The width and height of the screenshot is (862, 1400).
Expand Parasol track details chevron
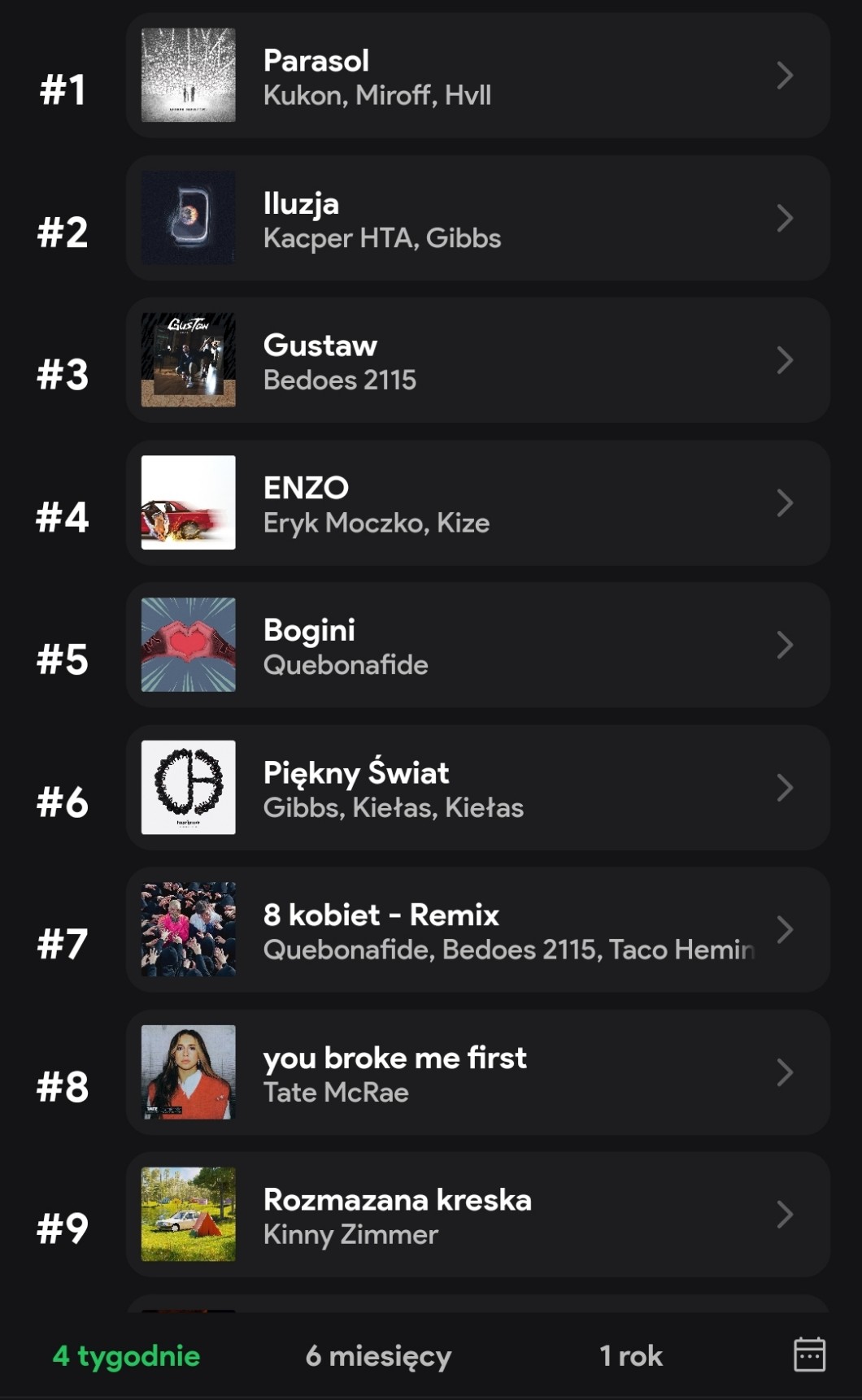click(x=785, y=76)
